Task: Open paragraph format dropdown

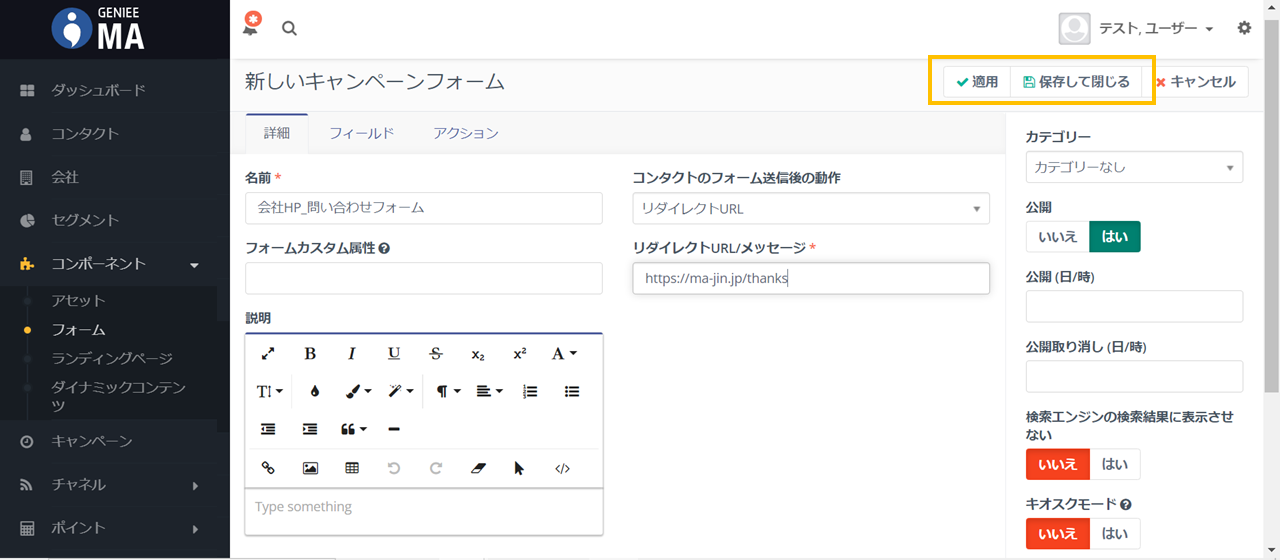Action: click(x=448, y=391)
